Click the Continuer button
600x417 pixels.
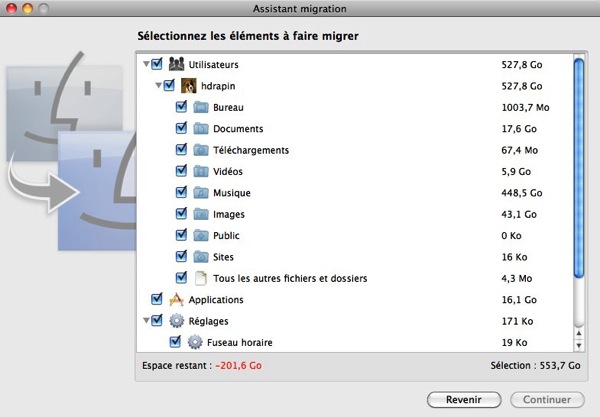pyautogui.click(x=546, y=399)
